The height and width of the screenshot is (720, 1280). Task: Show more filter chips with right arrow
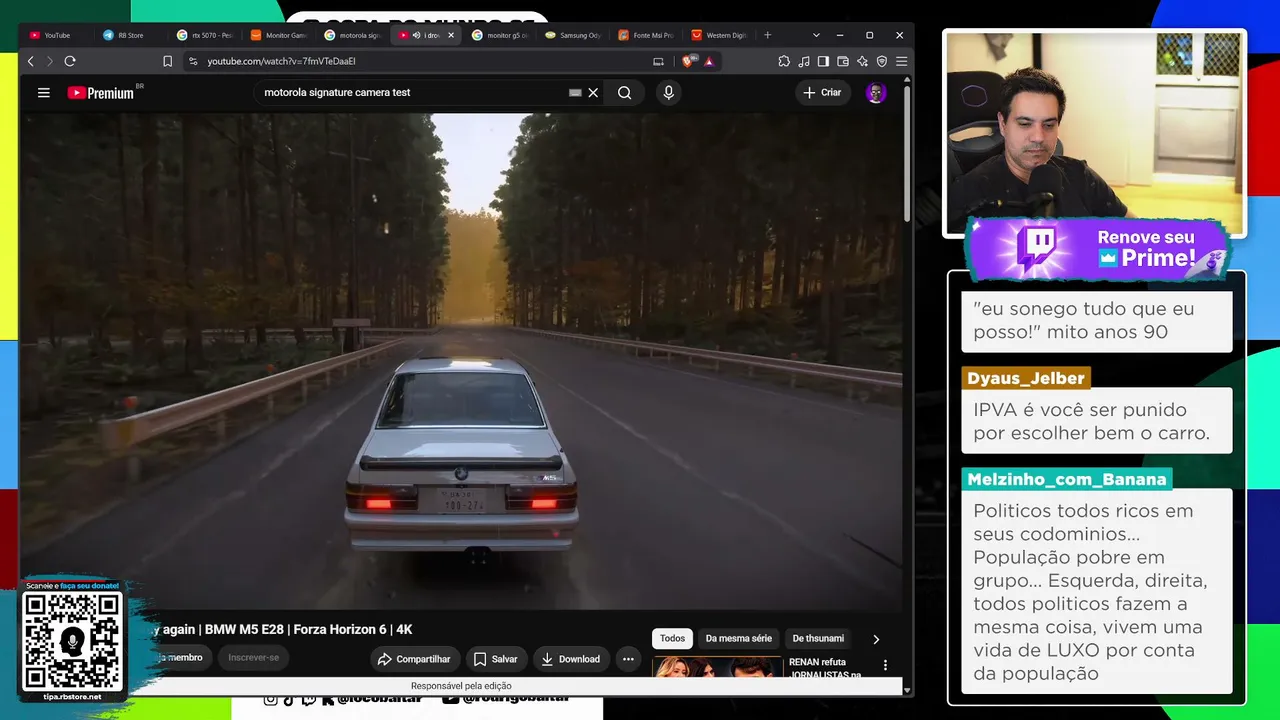coord(876,639)
